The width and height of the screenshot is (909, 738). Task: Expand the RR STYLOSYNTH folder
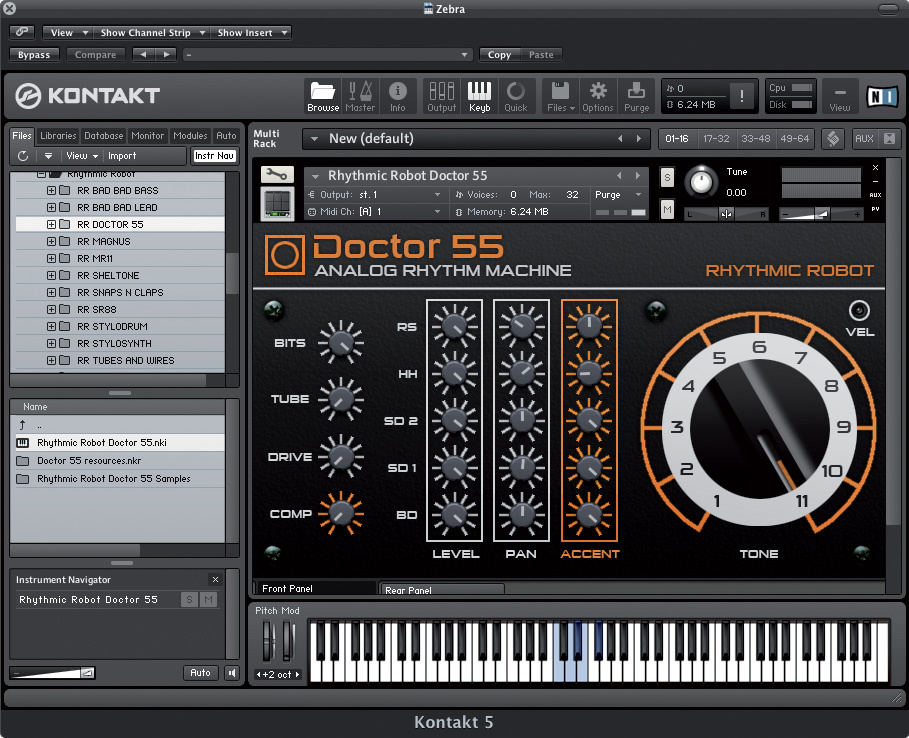(51, 343)
